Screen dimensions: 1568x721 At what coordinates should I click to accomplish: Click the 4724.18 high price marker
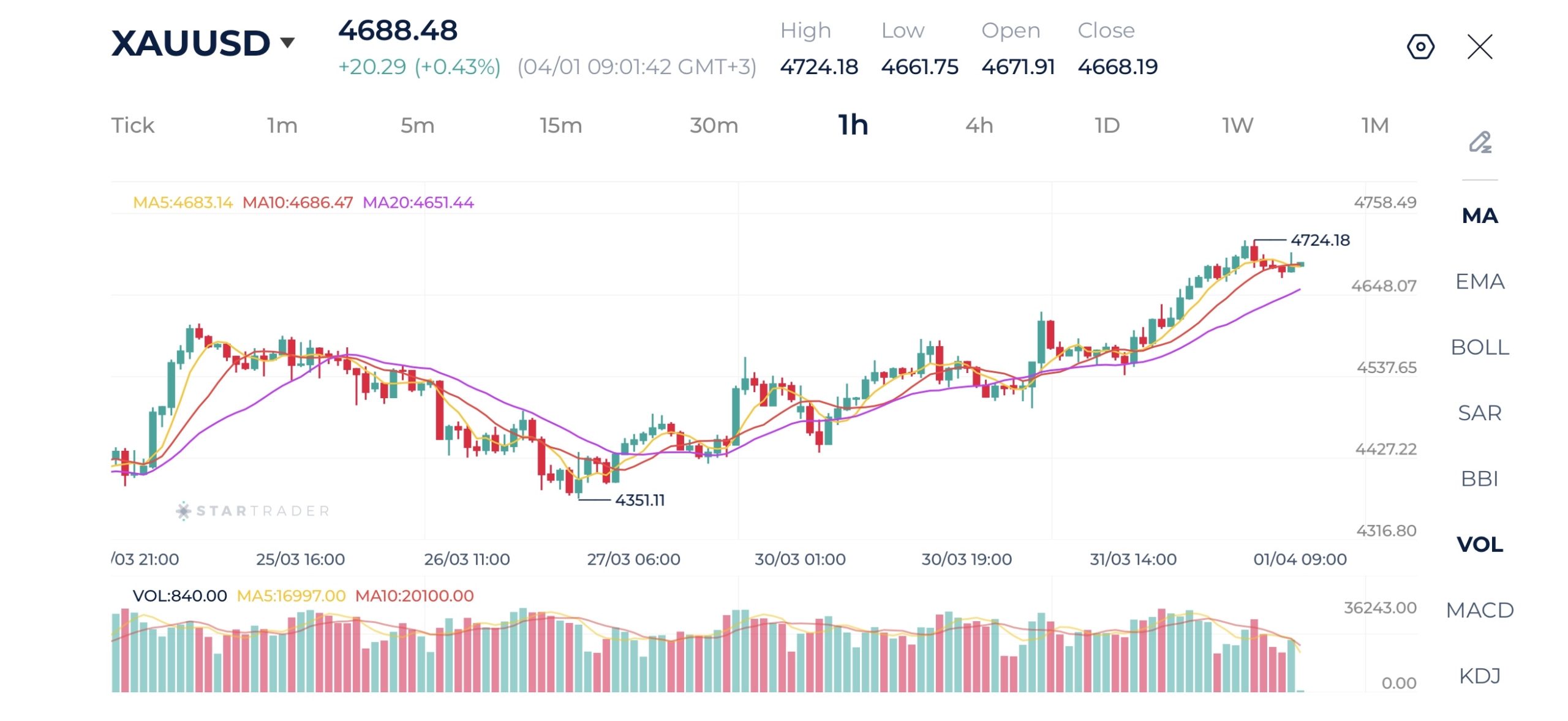(x=1320, y=240)
